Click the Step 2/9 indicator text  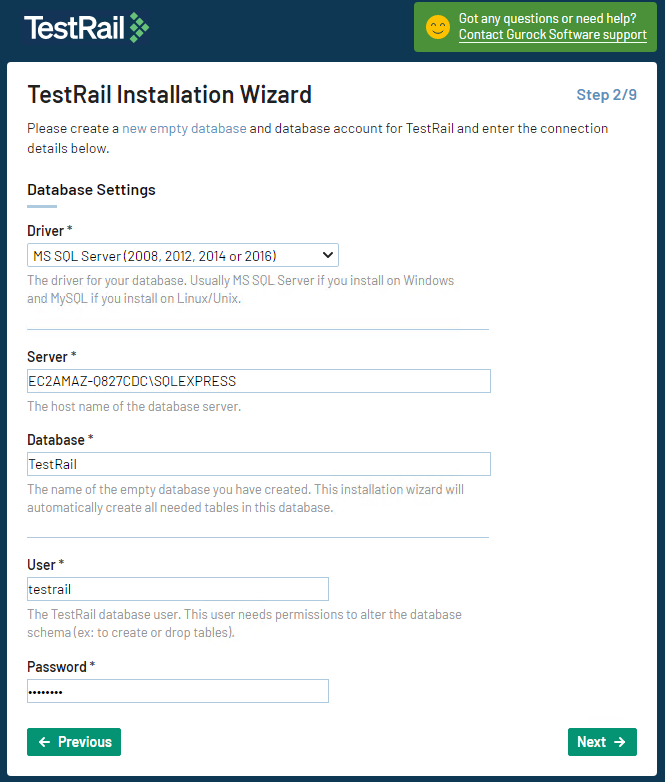(x=606, y=95)
